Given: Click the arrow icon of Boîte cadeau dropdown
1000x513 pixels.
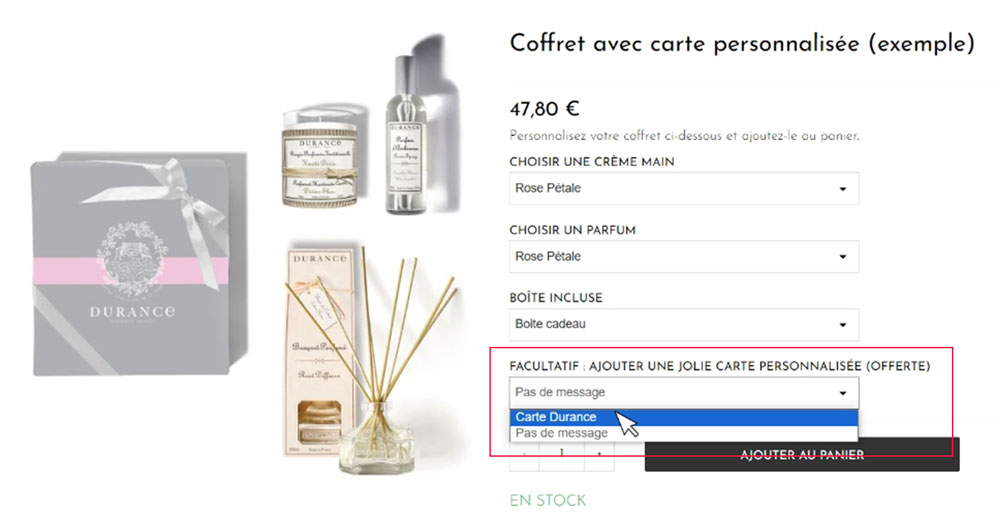Looking at the screenshot, I should pyautogui.click(x=842, y=325).
